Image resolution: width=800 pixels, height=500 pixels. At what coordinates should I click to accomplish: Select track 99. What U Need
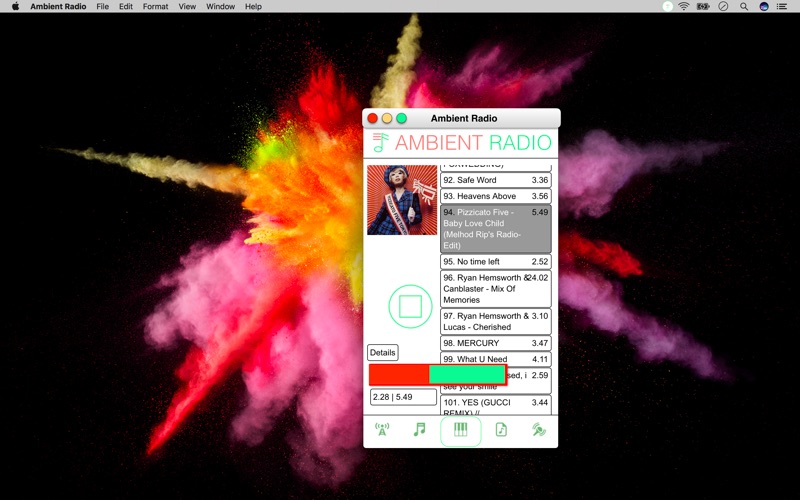pos(495,359)
